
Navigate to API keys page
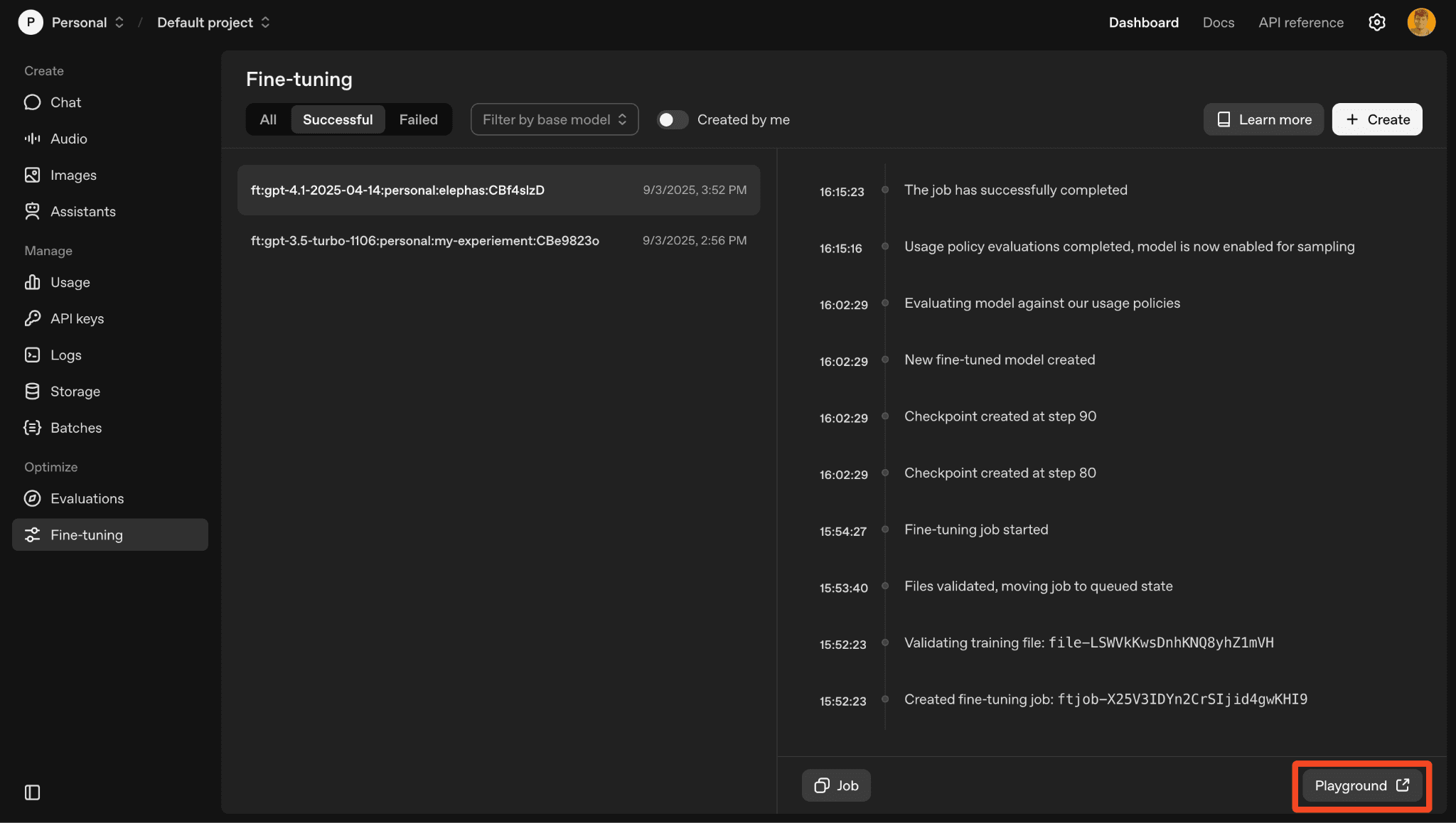[77, 318]
